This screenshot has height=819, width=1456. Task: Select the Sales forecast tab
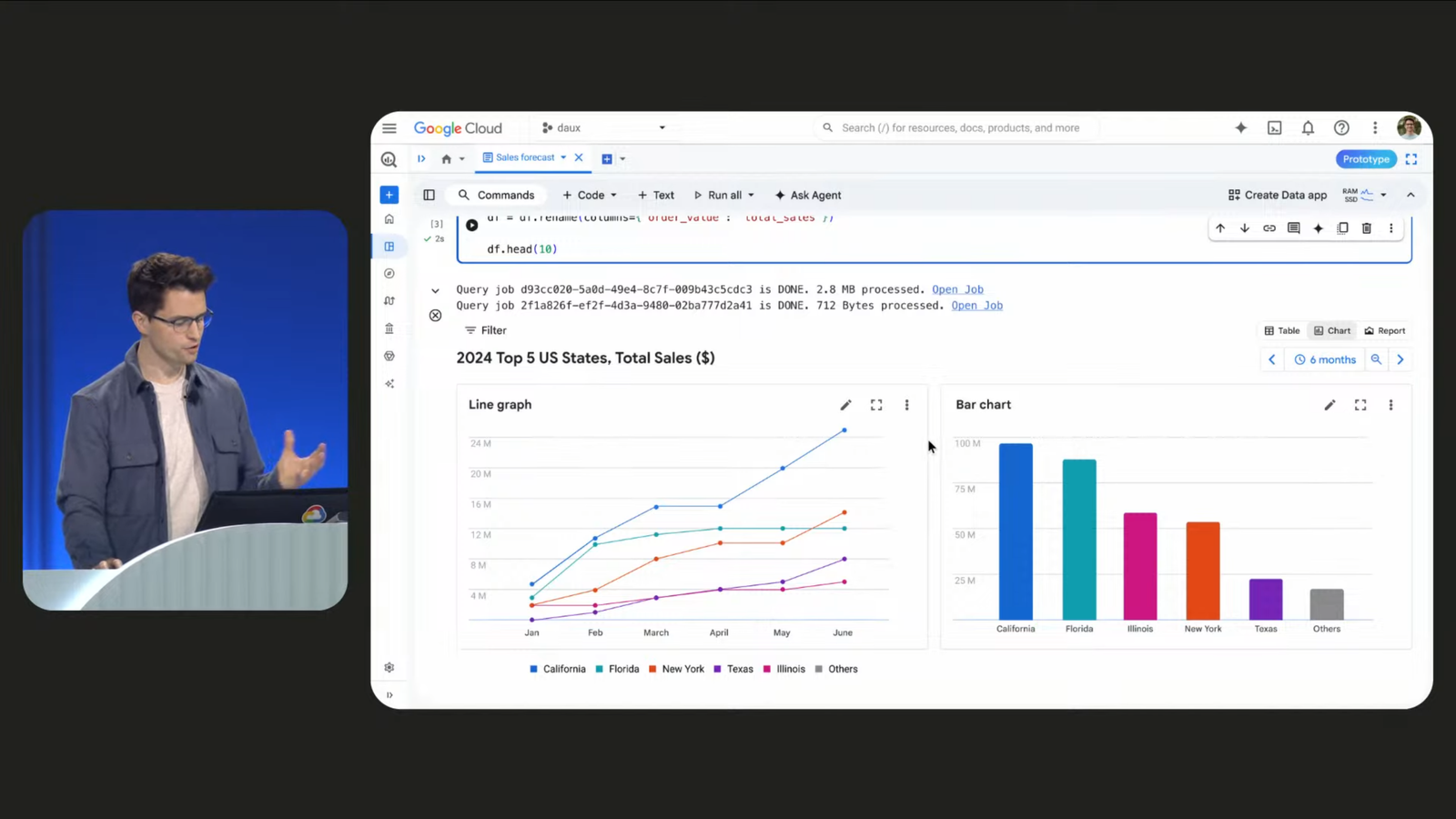click(x=524, y=158)
